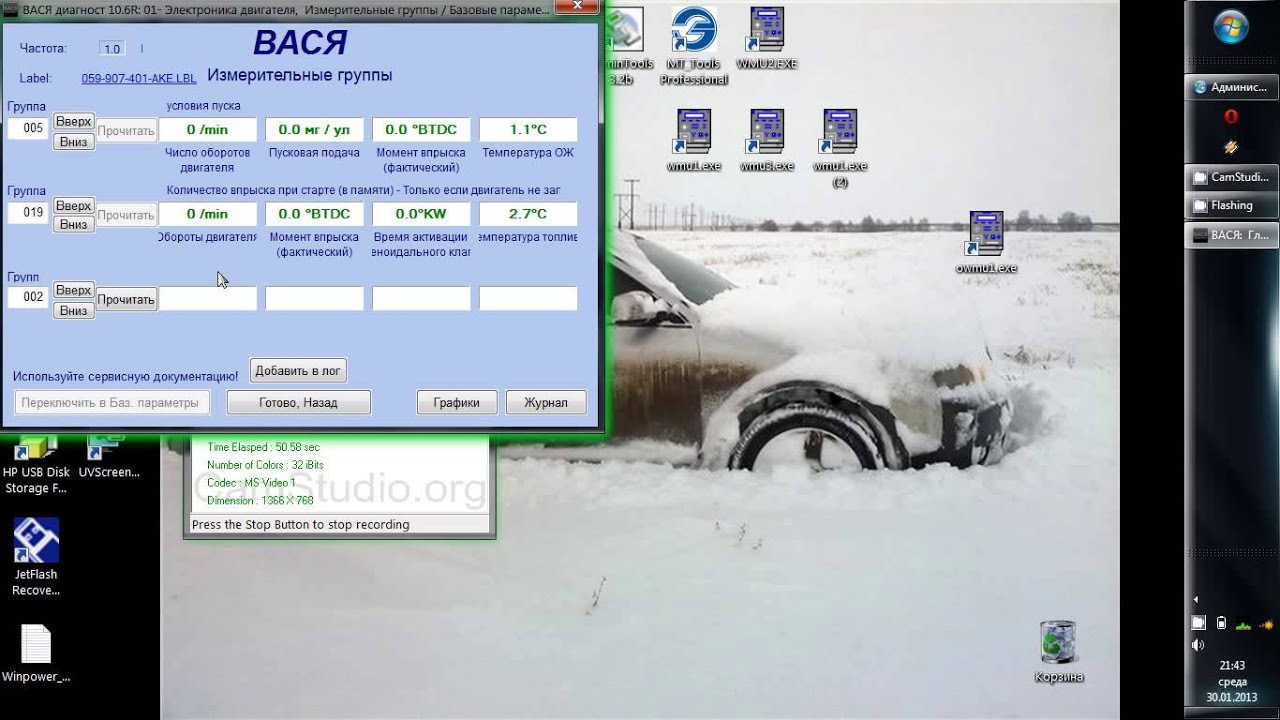The width and height of the screenshot is (1280, 720).
Task: Click the Windows Start orb
Action: pos(1230,26)
